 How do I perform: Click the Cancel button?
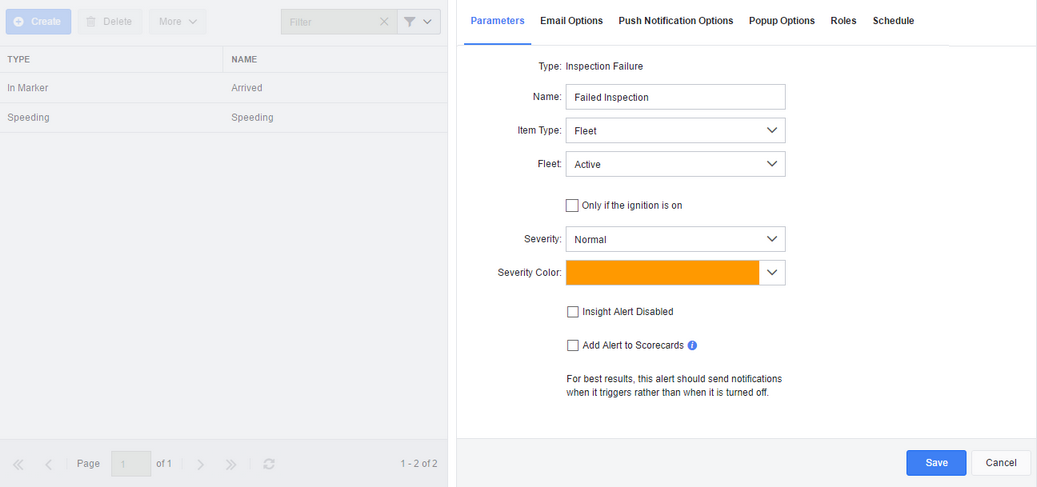tap(1001, 463)
